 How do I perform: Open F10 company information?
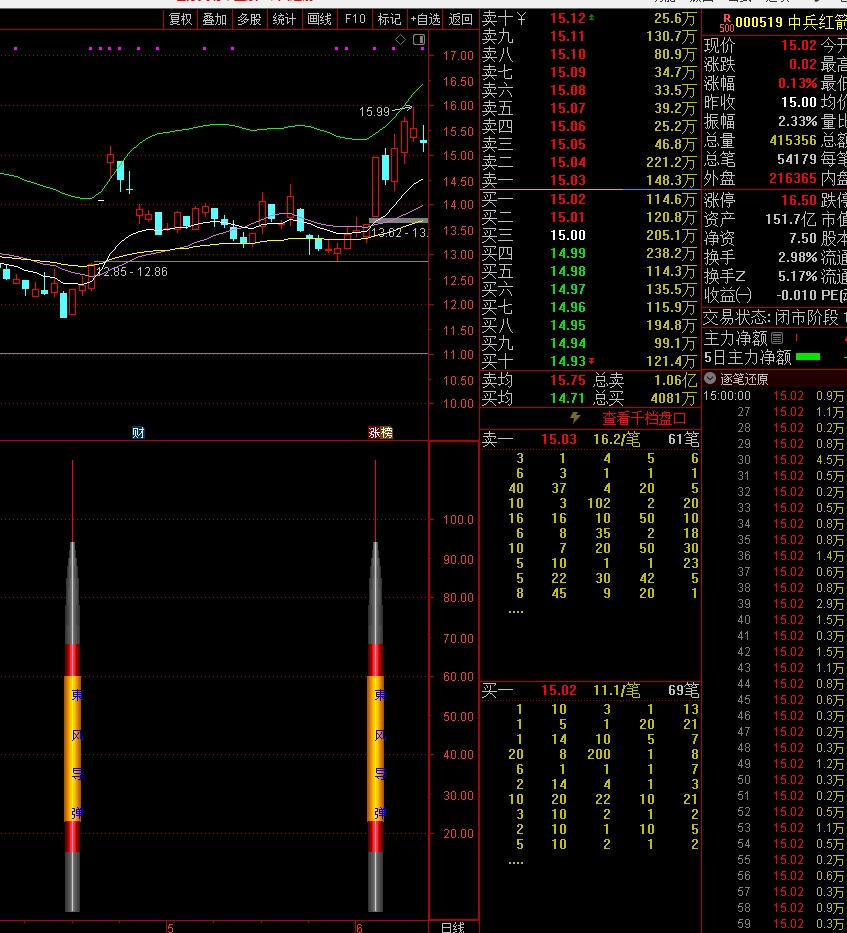[355, 20]
